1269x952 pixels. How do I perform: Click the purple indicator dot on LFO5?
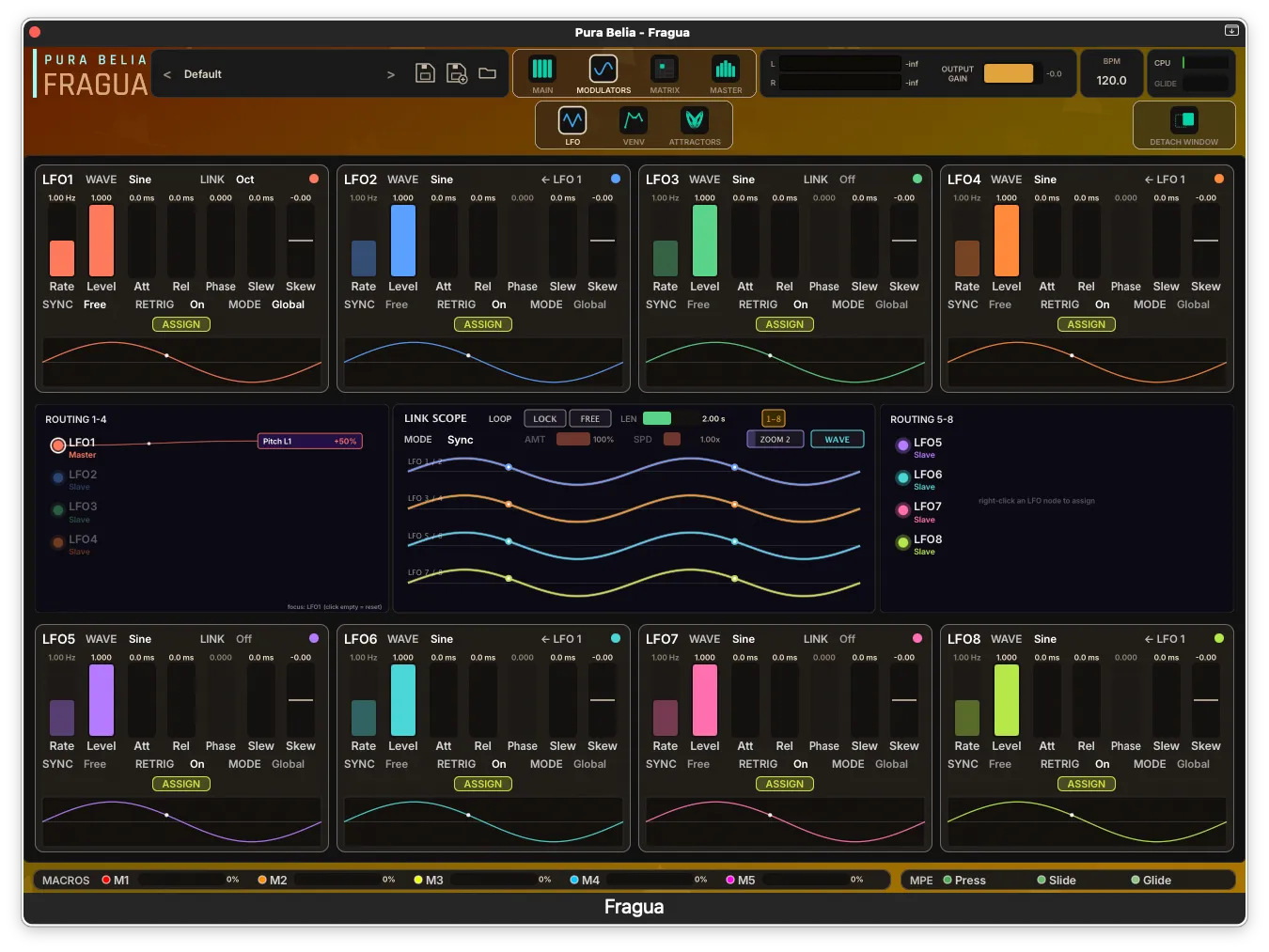click(314, 638)
